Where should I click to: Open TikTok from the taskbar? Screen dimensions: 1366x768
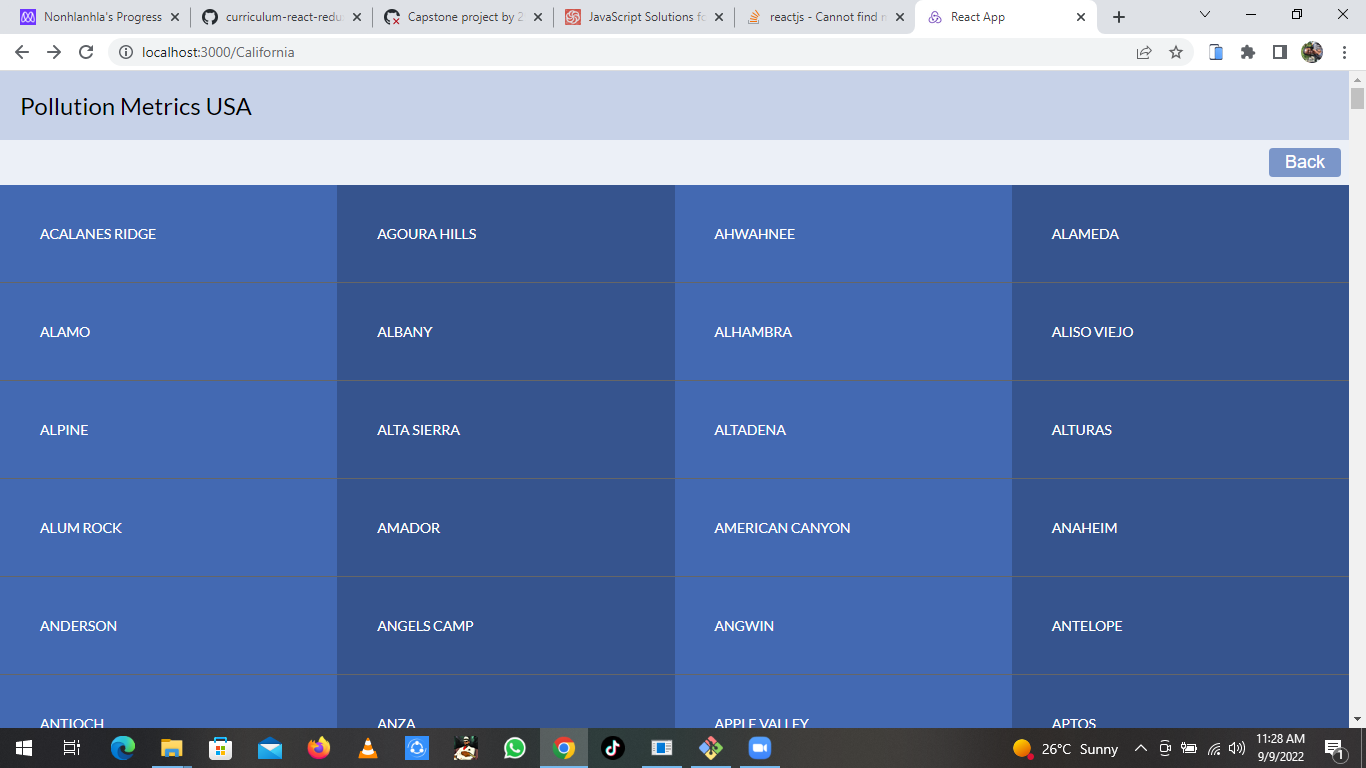[x=612, y=748]
